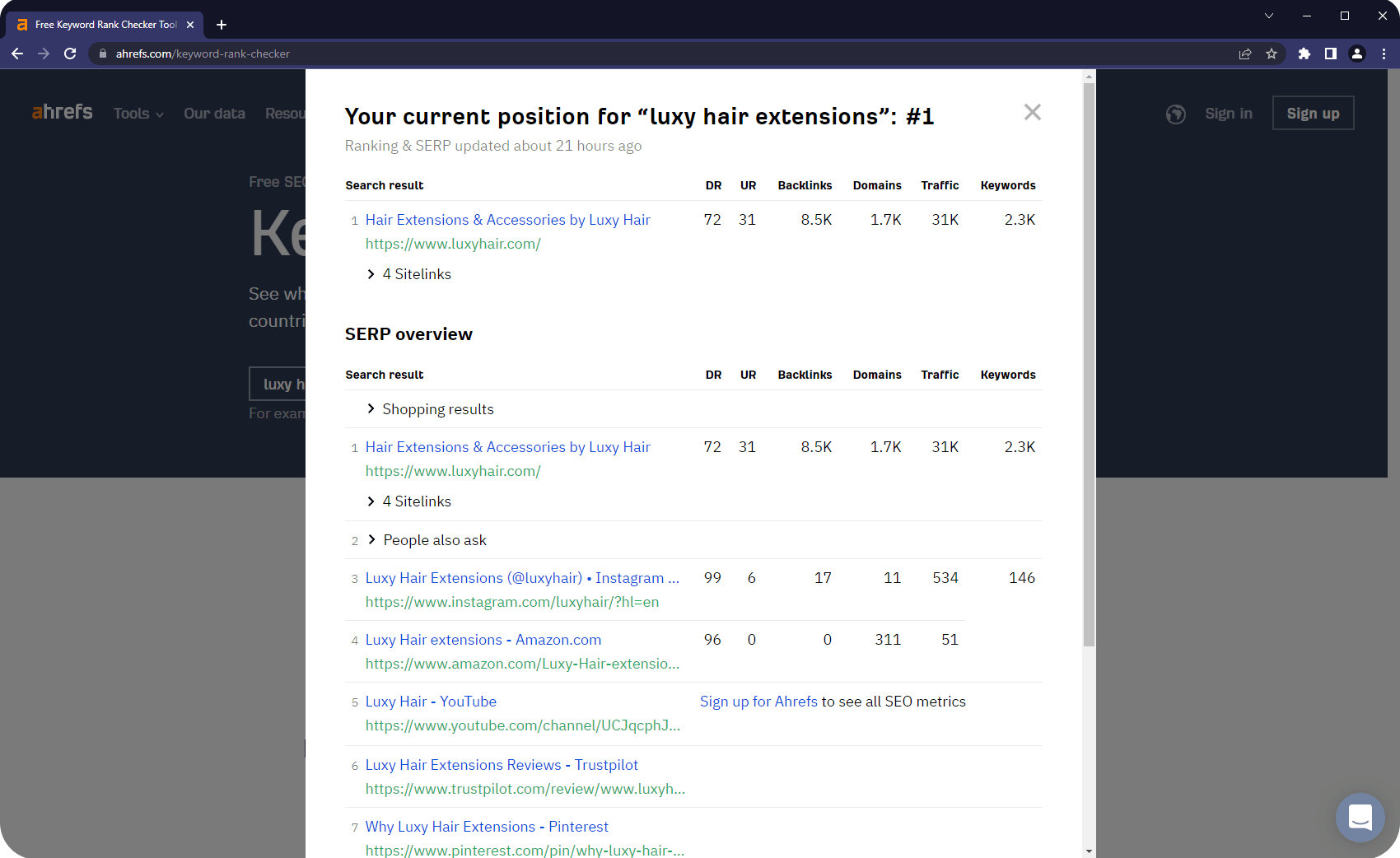Open Luxy Hair - YouTube result
This screenshot has width=1400, height=858.
431,702
